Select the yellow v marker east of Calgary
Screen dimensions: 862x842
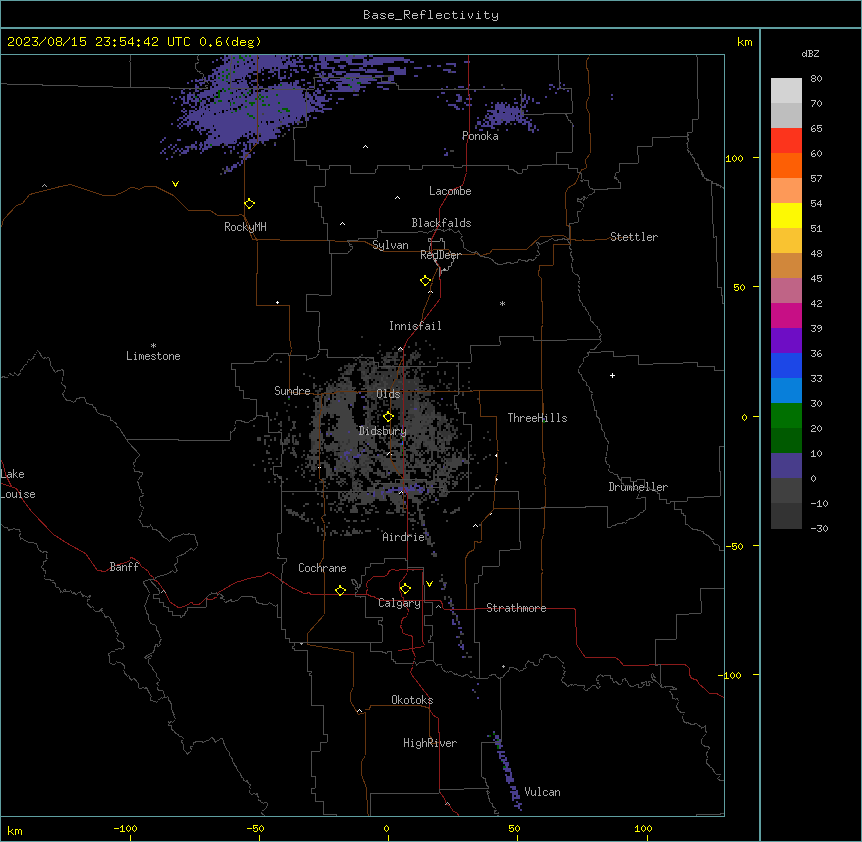[x=429, y=584]
